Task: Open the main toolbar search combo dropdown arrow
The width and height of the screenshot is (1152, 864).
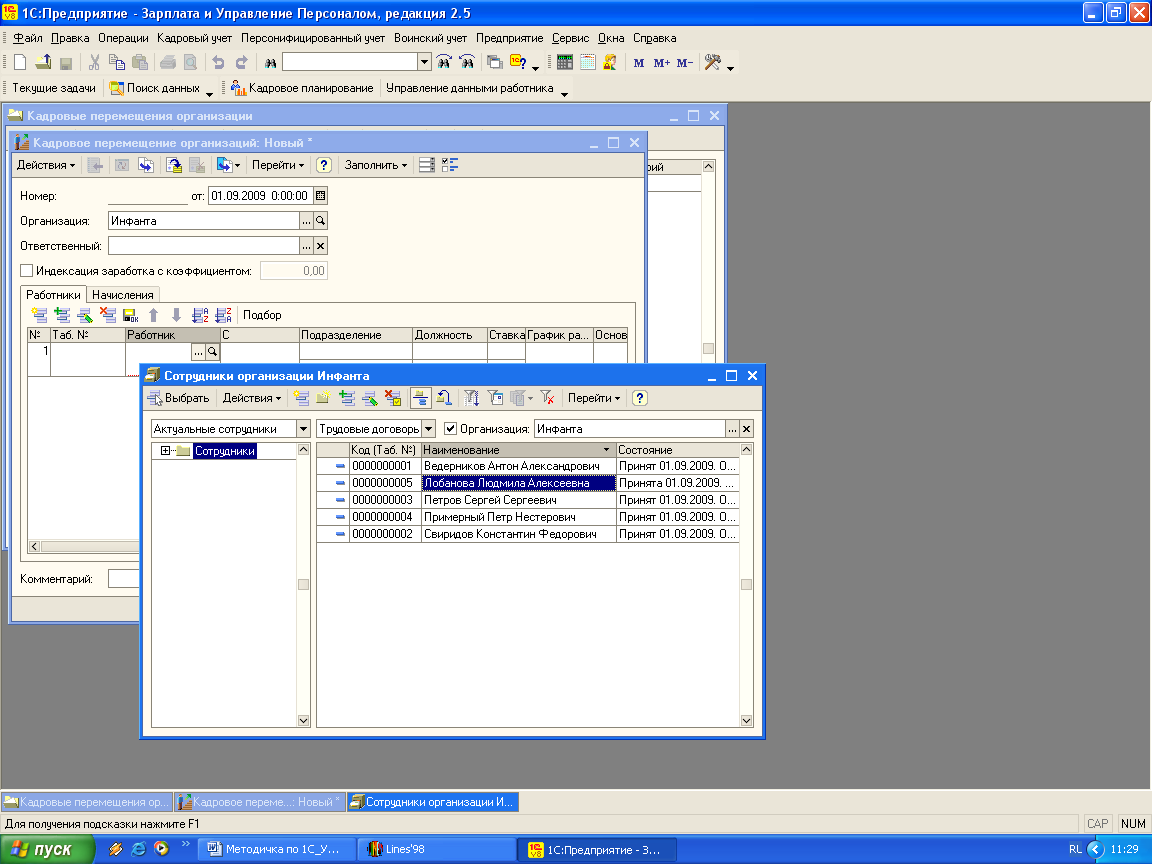Action: point(424,62)
